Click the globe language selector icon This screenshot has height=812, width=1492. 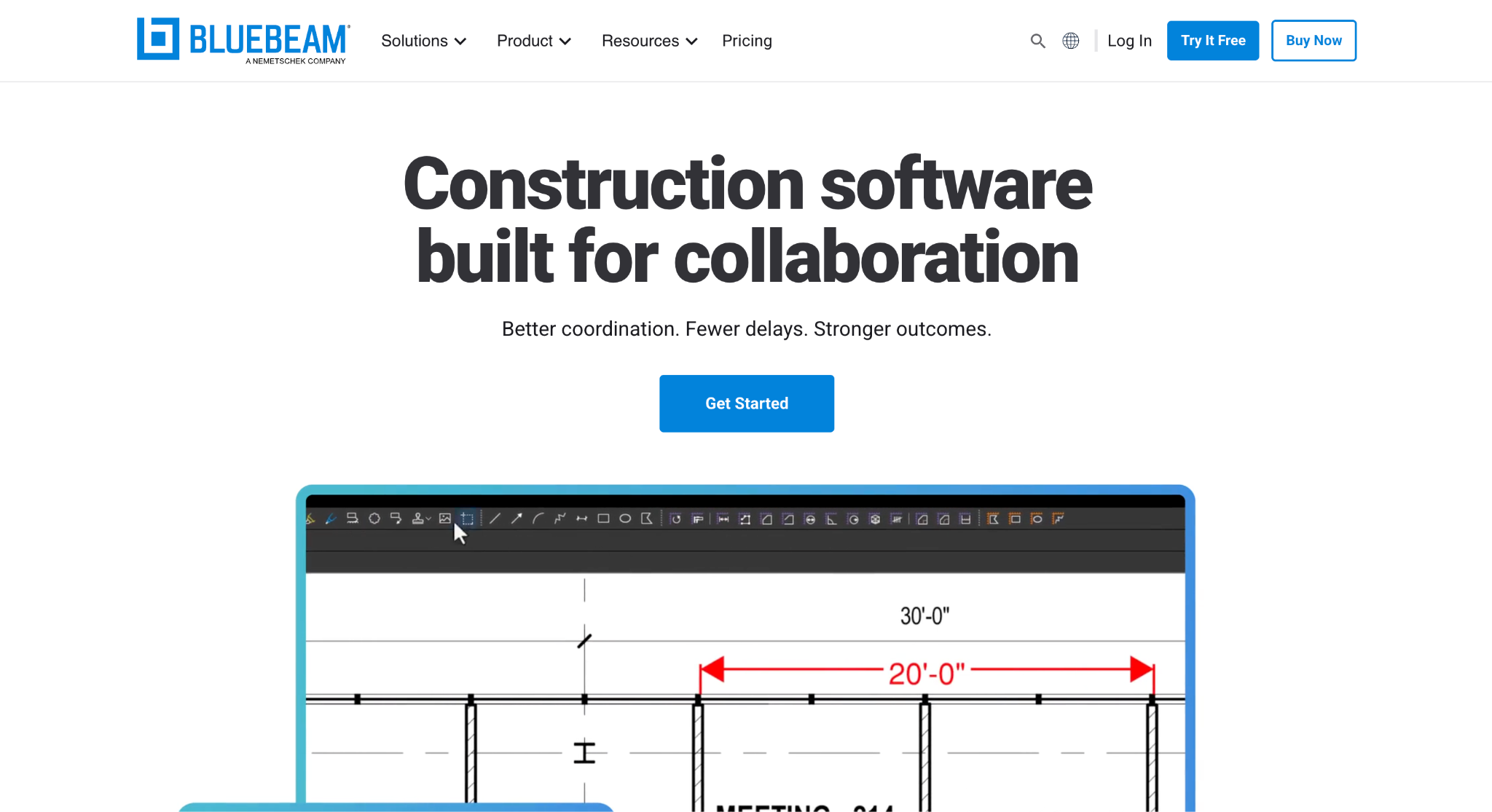[x=1071, y=41]
